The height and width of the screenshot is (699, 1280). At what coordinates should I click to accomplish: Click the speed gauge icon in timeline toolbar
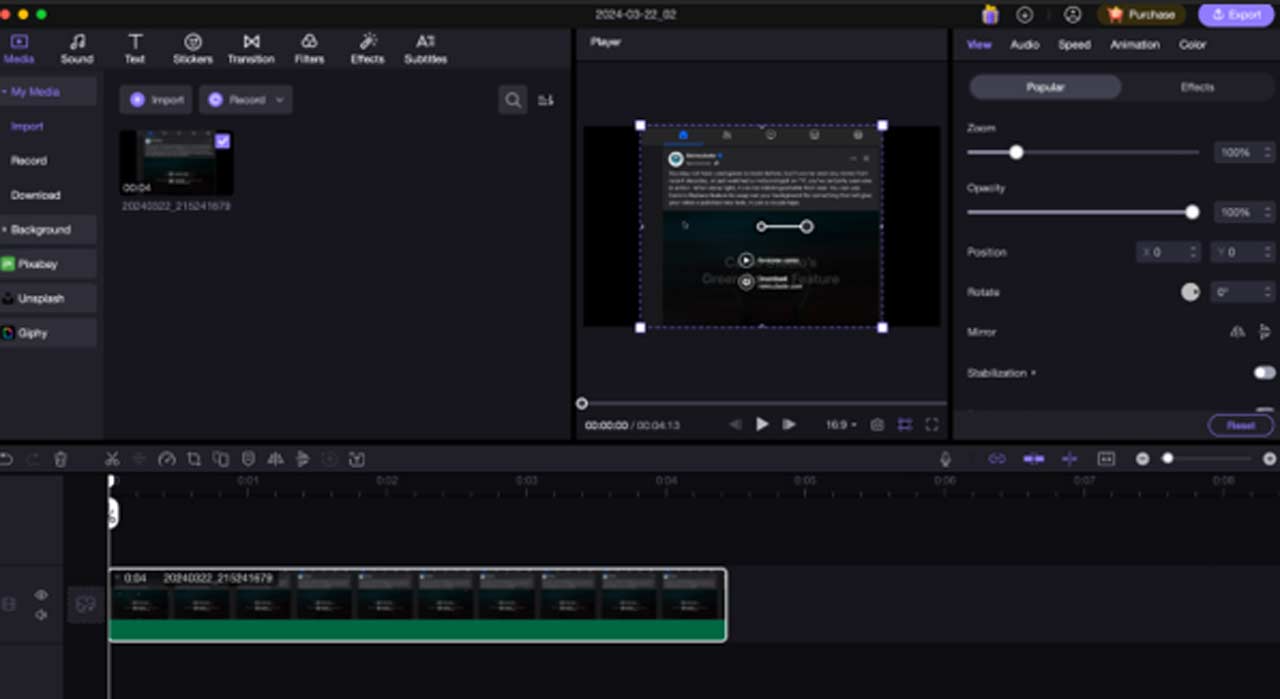(167, 459)
